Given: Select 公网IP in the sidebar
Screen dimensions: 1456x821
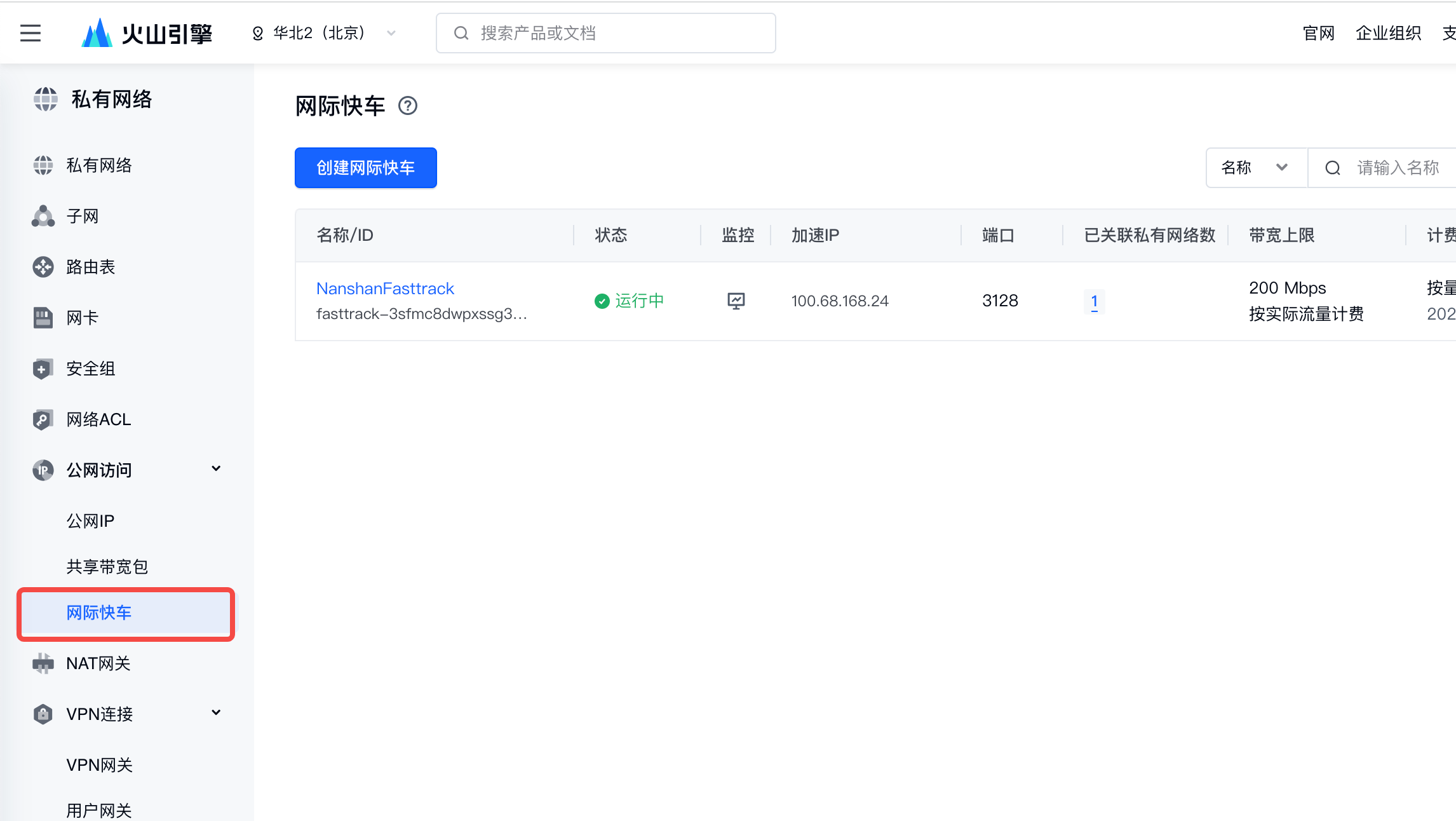Looking at the screenshot, I should coord(90,521).
